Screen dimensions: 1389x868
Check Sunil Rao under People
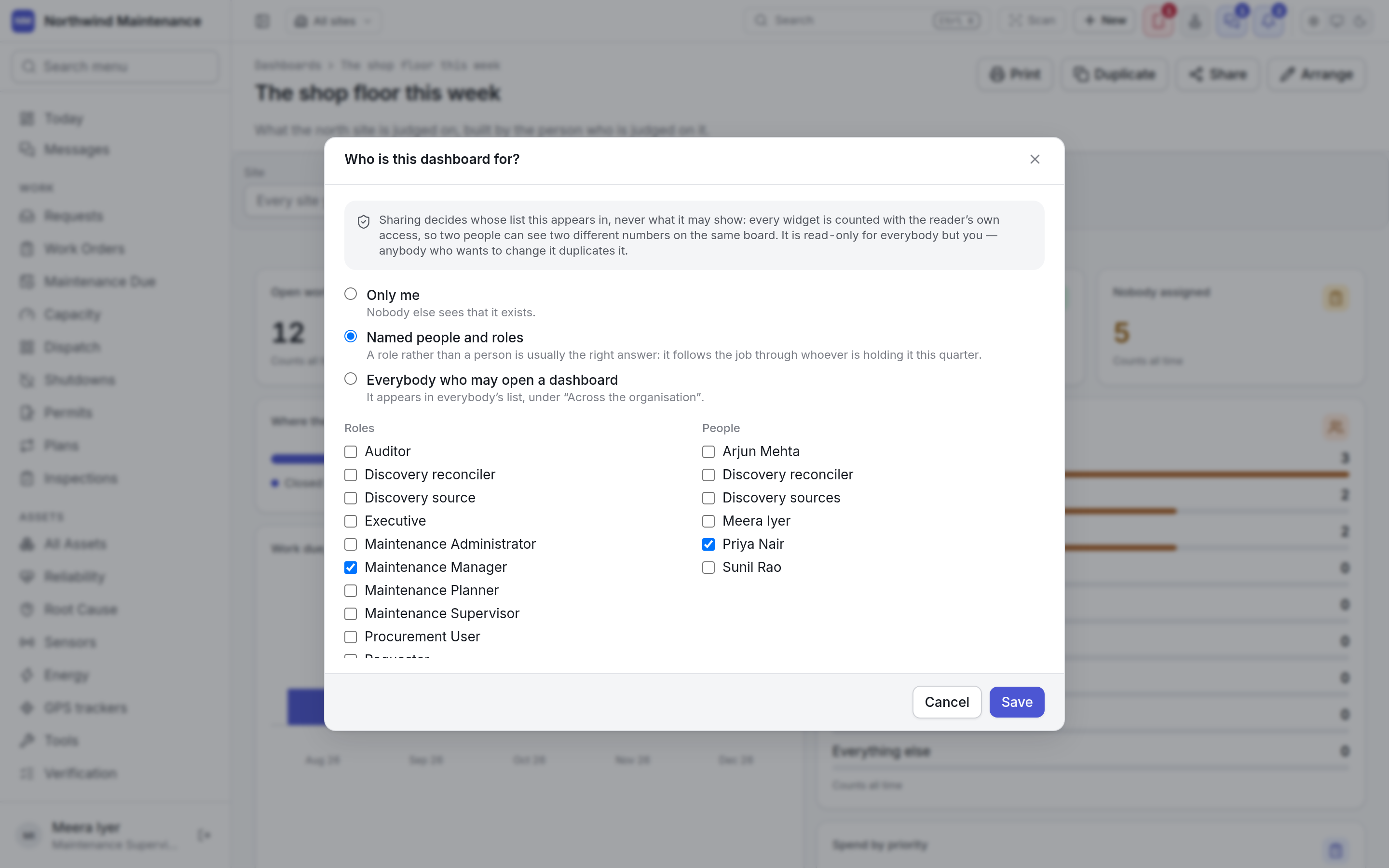708,567
